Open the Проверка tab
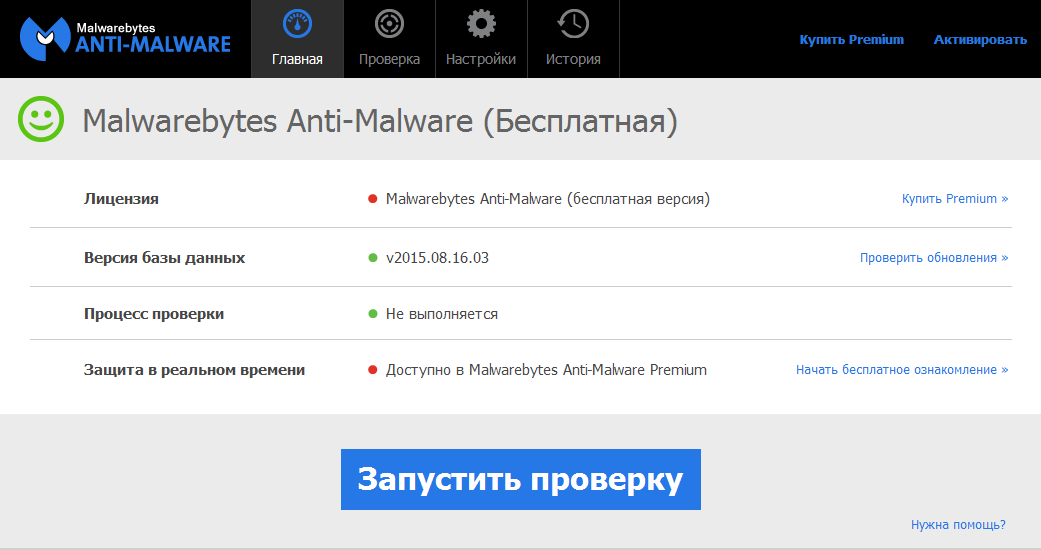The image size is (1041, 550). [389, 59]
